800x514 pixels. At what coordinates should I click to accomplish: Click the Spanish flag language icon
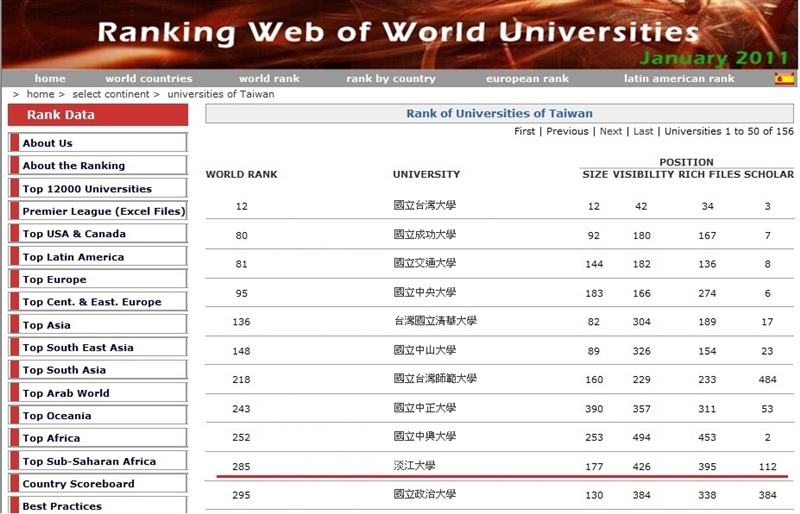click(x=783, y=79)
